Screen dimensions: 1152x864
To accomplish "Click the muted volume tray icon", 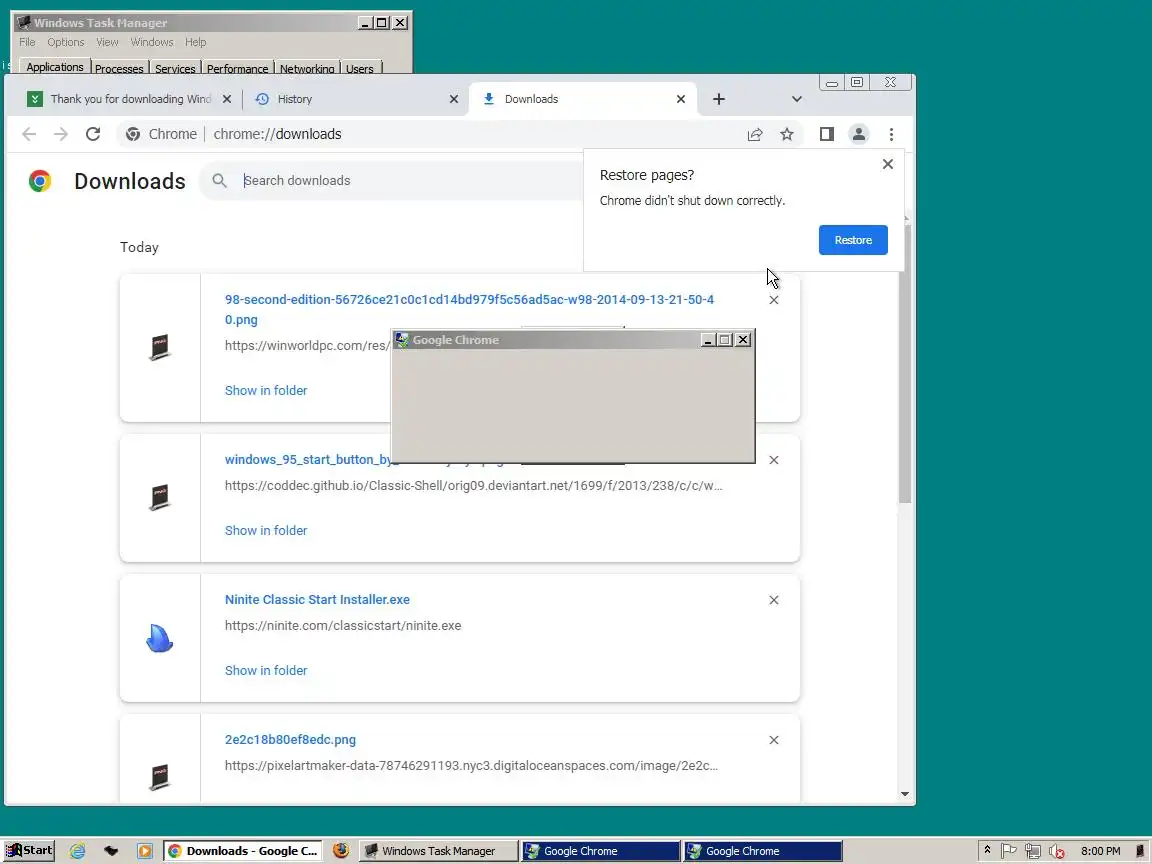I will coord(1057,852).
